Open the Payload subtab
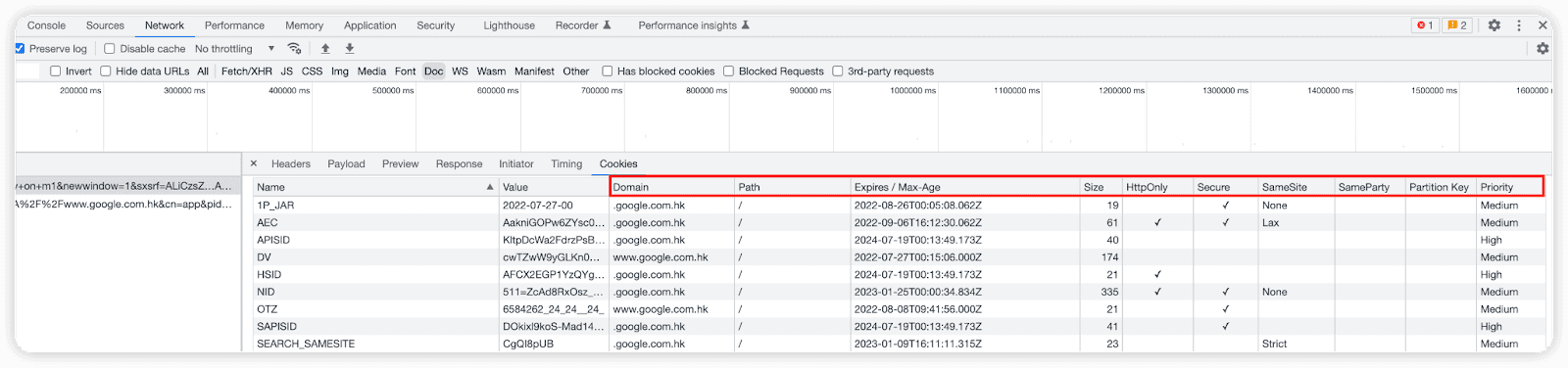Screen dimensions: 1568x368 click(x=346, y=163)
